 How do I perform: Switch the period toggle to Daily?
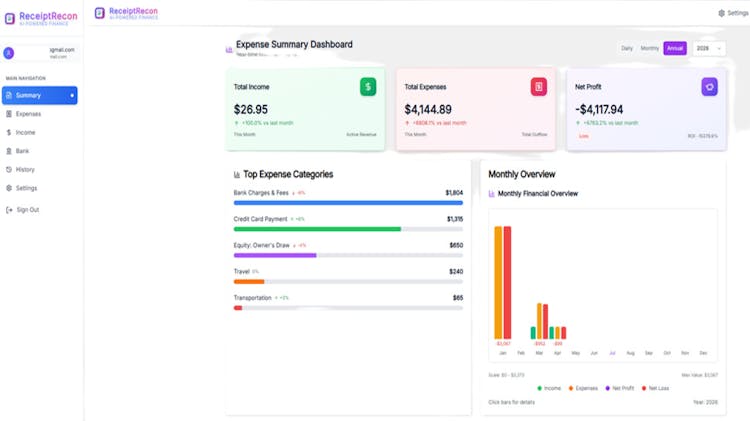pyautogui.click(x=627, y=48)
